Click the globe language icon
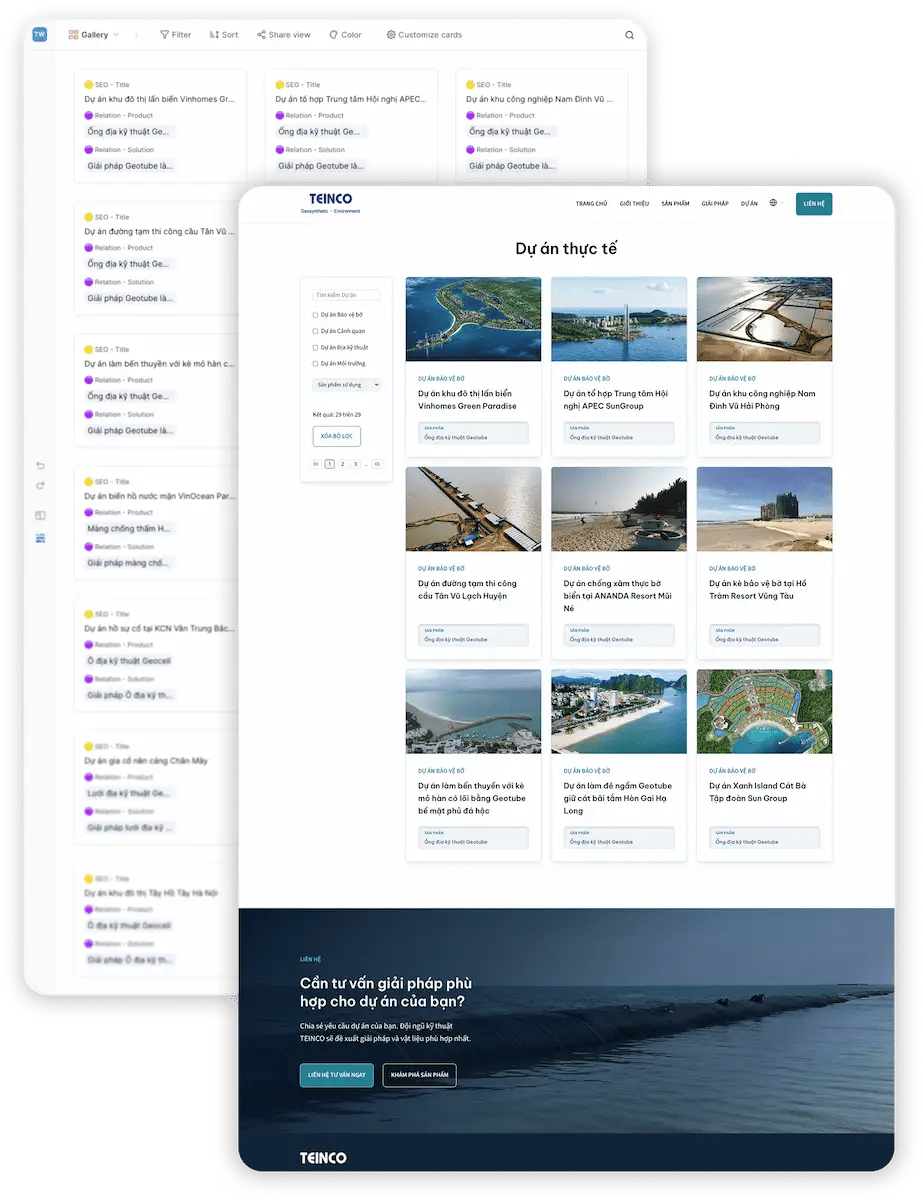Image resolution: width=923 pixels, height=1200 pixels. pos(773,203)
